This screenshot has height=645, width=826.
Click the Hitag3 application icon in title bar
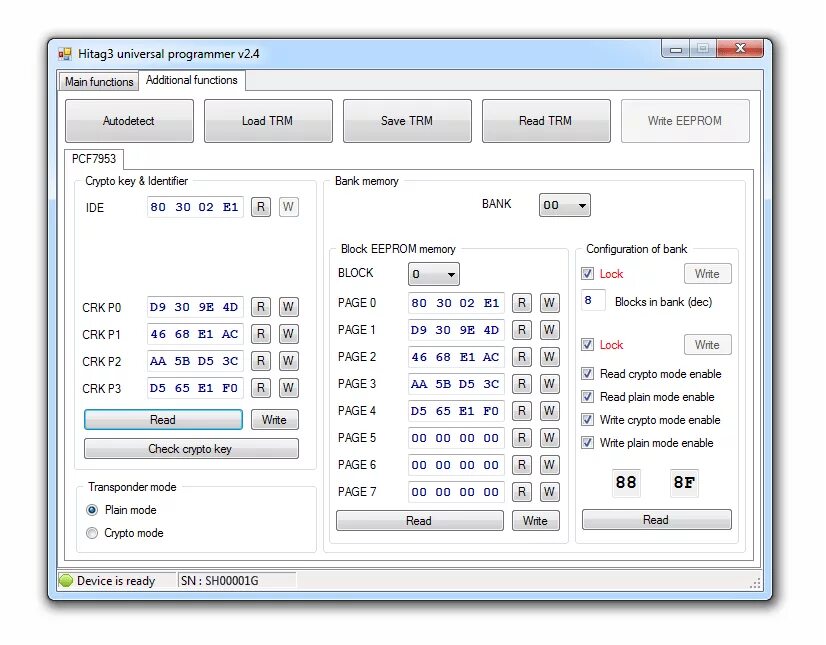coord(65,54)
